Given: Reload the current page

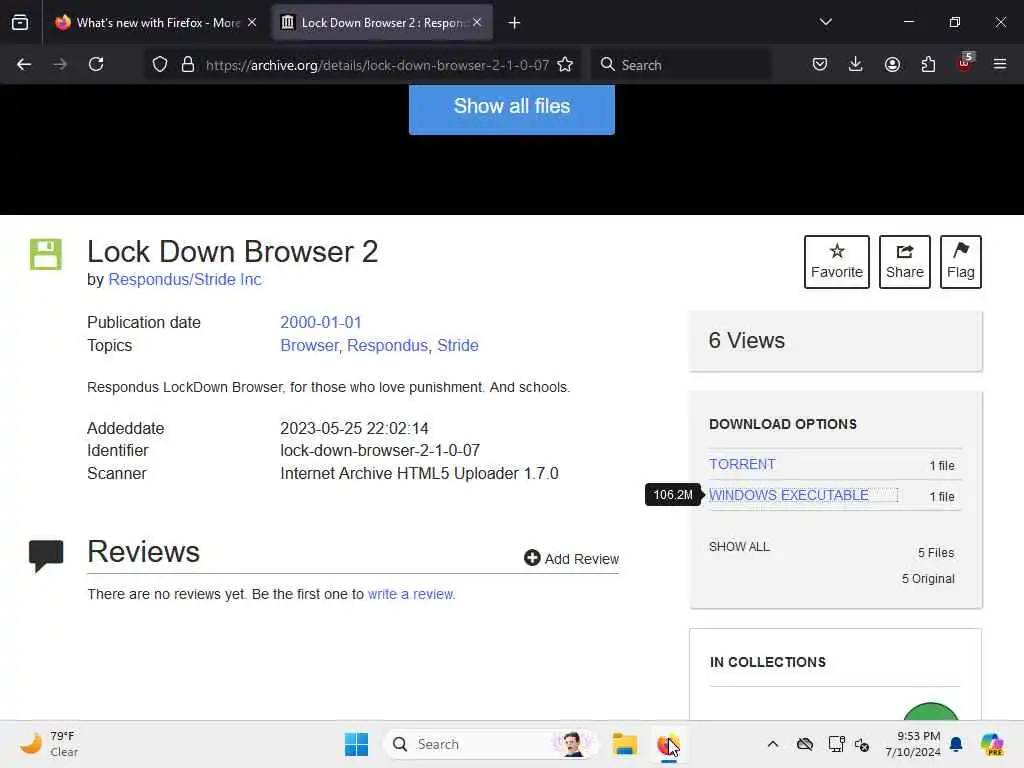Looking at the screenshot, I should [96, 64].
